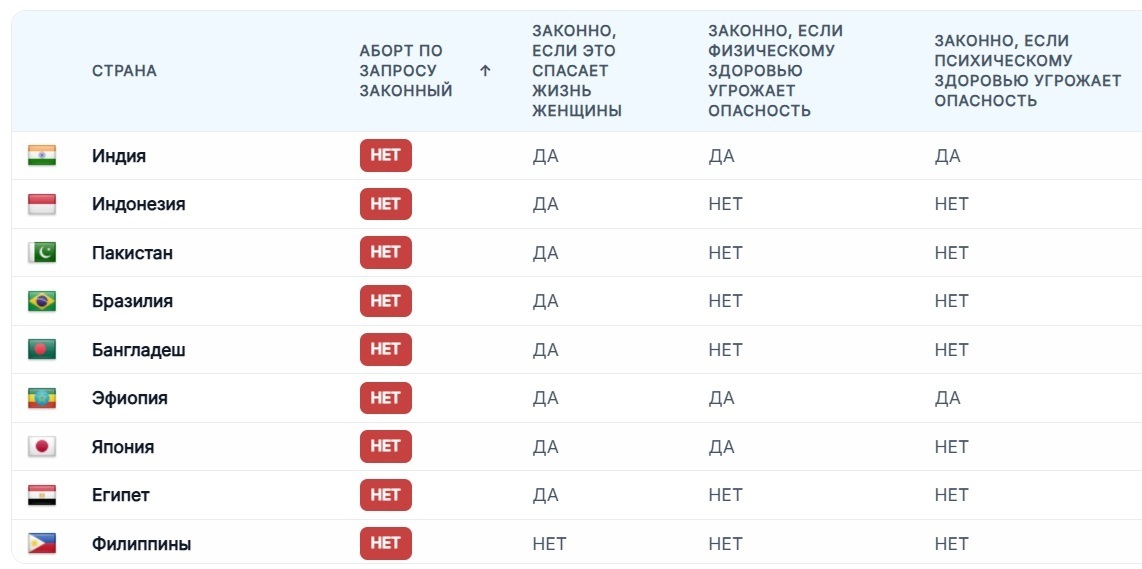Screen dimensions: 1142x569
Task: Click the Brazil flag icon
Action: [42, 301]
